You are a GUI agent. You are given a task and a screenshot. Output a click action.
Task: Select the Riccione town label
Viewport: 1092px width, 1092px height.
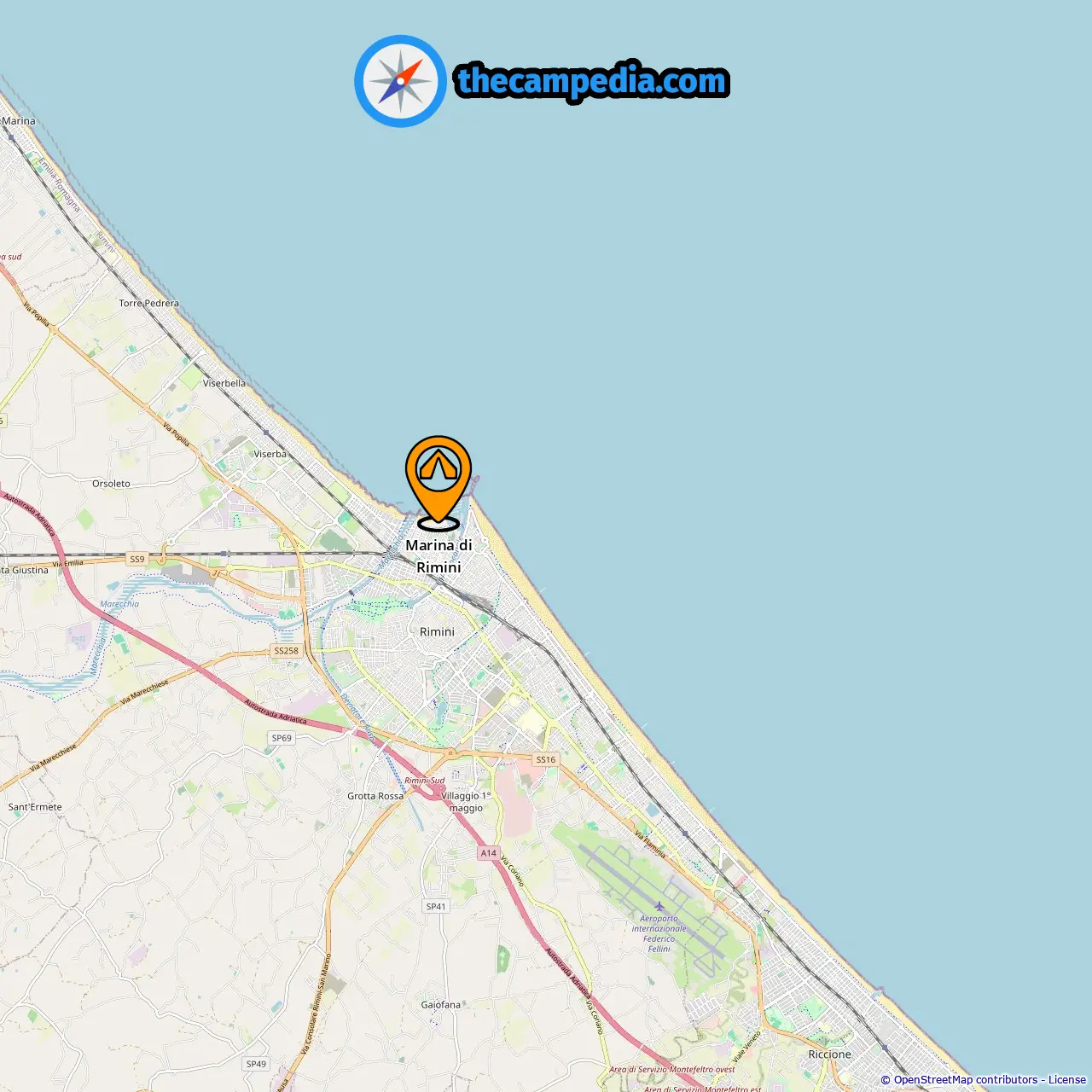pos(830,1054)
